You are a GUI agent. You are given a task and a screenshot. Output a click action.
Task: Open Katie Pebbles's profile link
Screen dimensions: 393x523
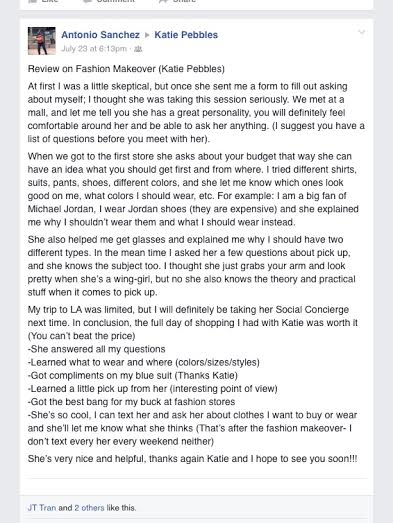click(x=186, y=35)
